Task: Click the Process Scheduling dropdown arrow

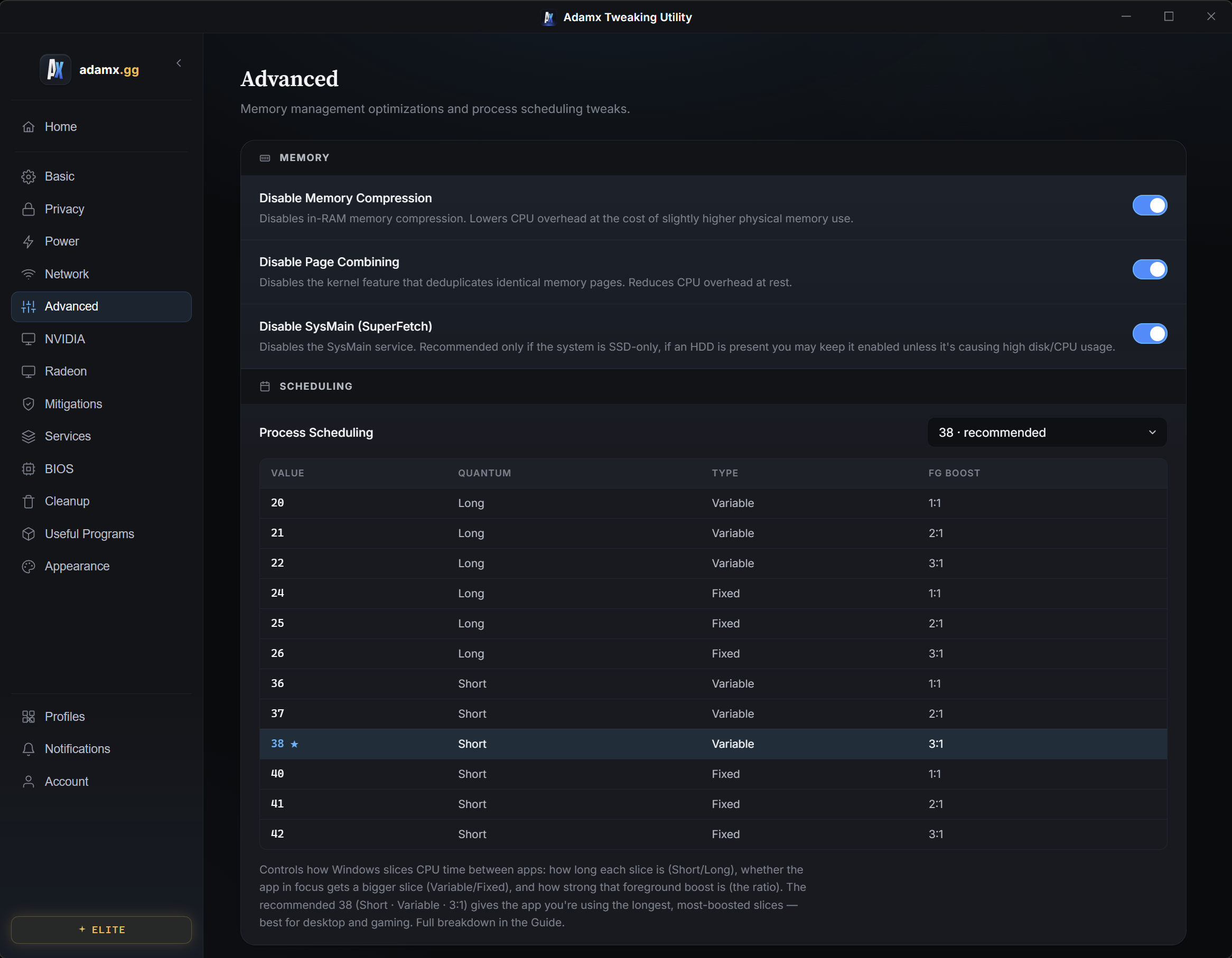Action: 1152,433
